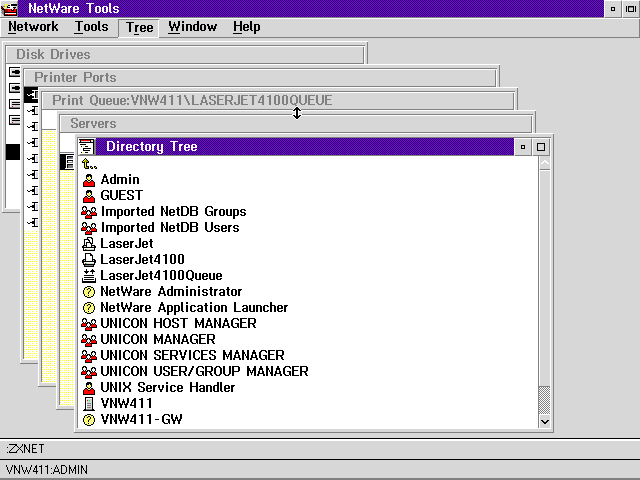Image resolution: width=640 pixels, height=480 pixels.
Task: Click the Directory Tree scrollbar thumb
Action: [x=544, y=400]
